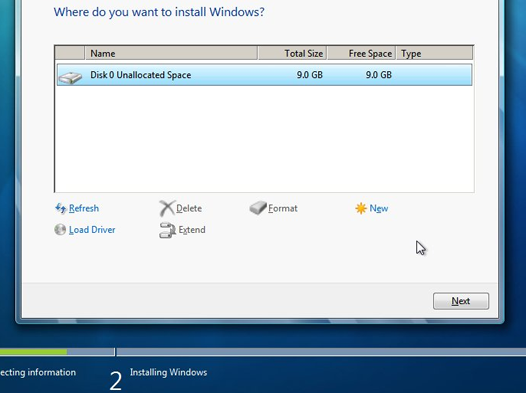Click the New partition star icon
This screenshot has width=526, height=393.
coord(361,208)
